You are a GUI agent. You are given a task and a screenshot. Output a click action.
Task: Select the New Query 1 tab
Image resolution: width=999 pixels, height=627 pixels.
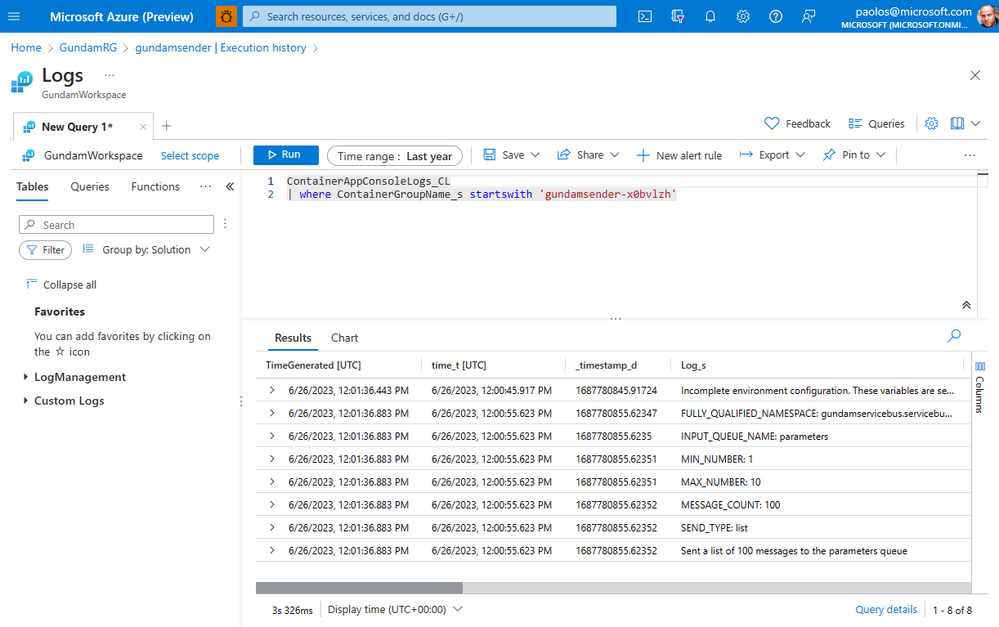76,127
